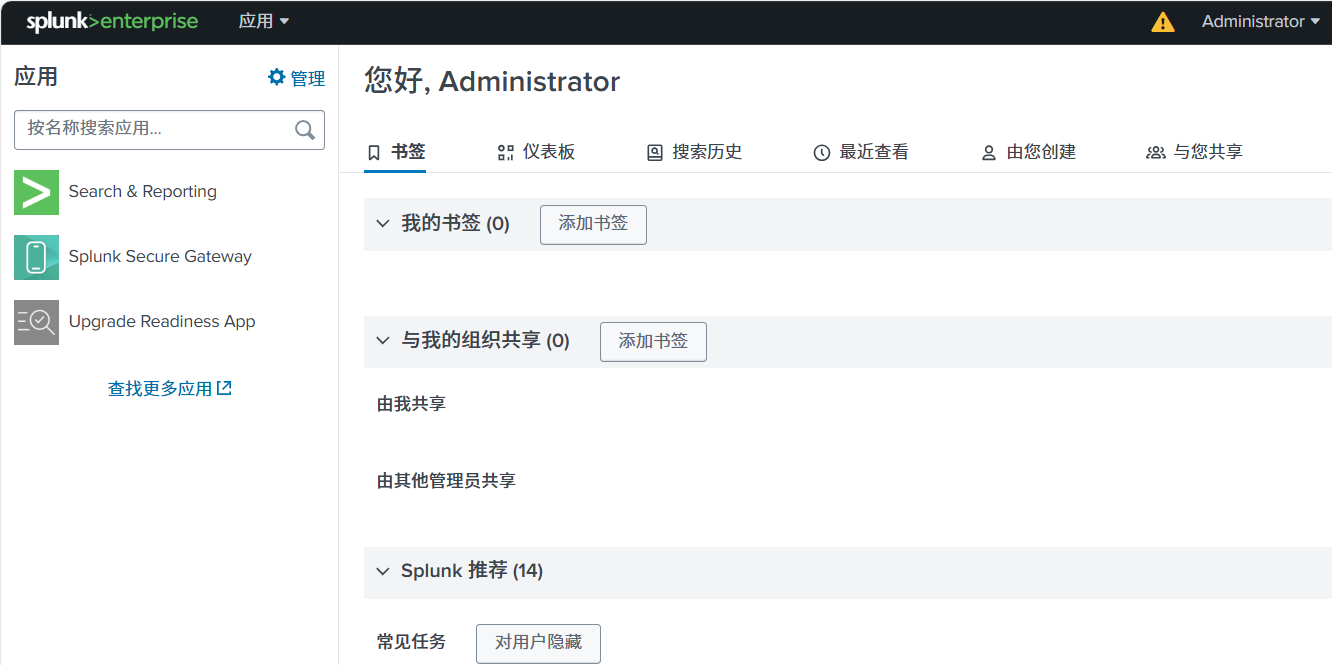The image size is (1332, 665).
Task: Open the 应用 dropdown menu
Action: click(264, 21)
